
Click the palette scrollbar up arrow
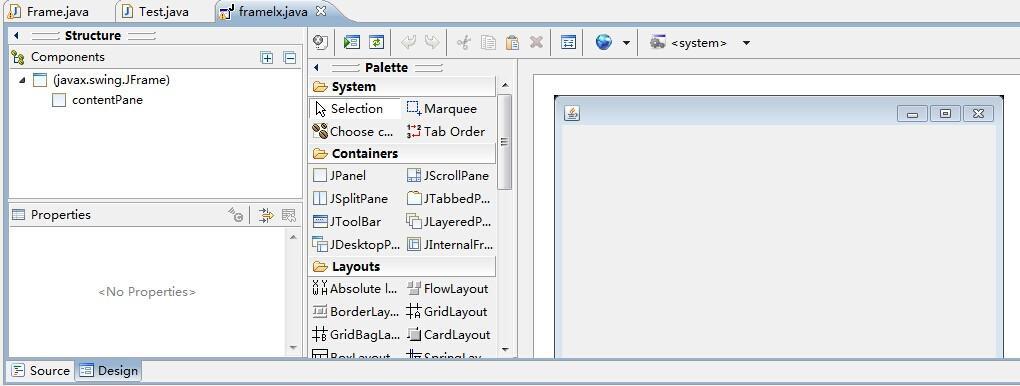[505, 85]
